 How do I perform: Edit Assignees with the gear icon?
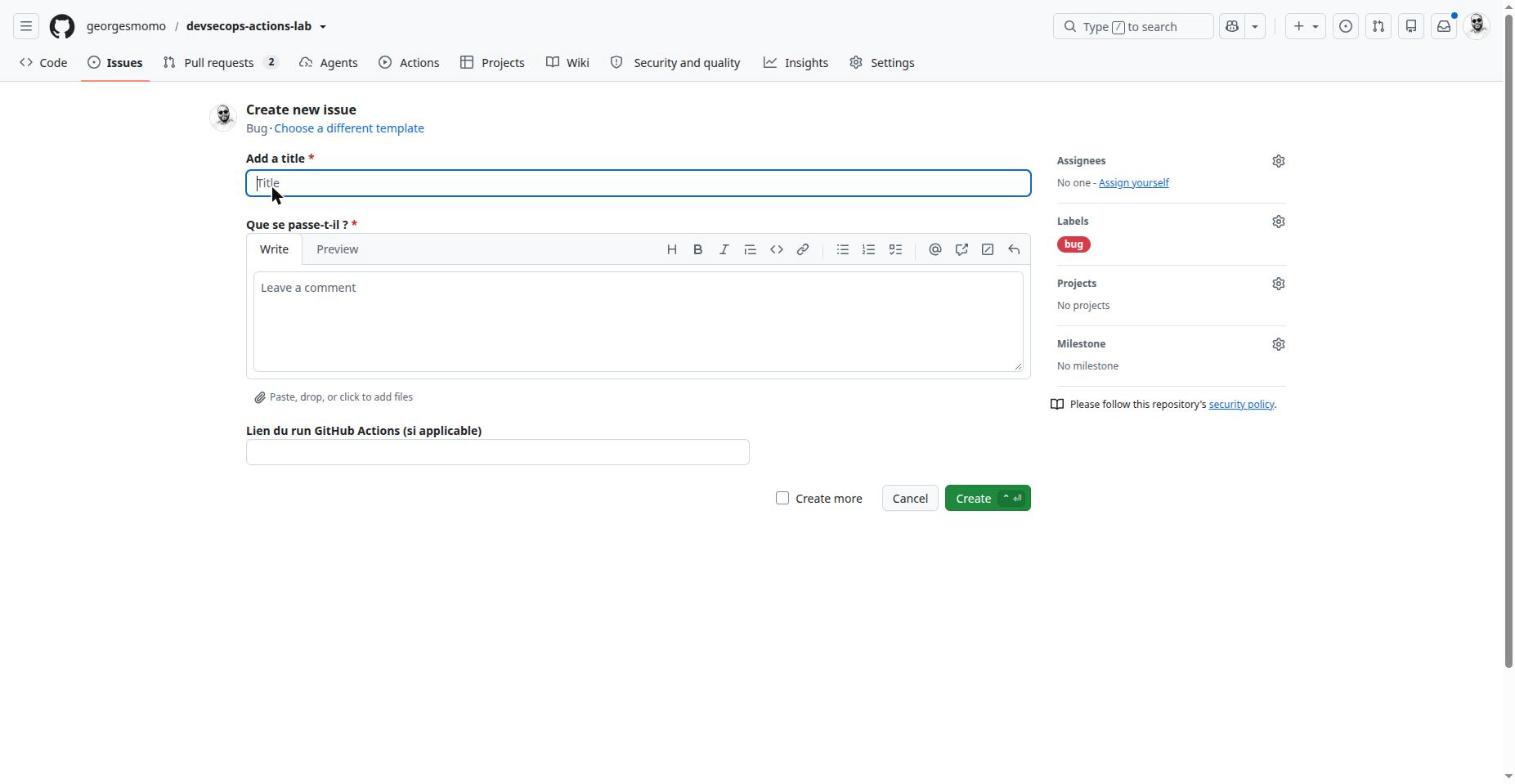[1278, 161]
